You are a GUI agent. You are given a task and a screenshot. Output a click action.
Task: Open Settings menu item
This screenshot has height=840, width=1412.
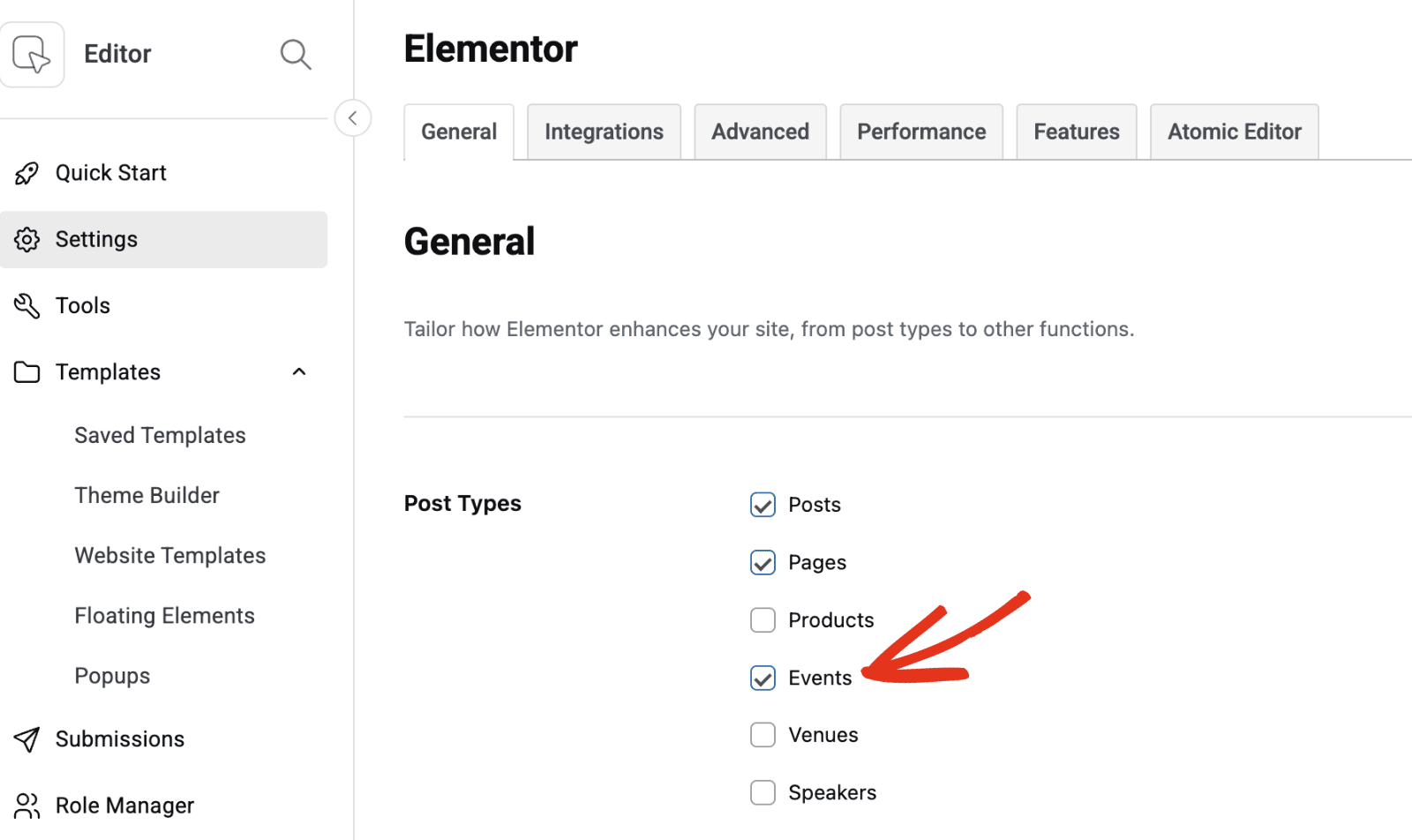(x=164, y=239)
